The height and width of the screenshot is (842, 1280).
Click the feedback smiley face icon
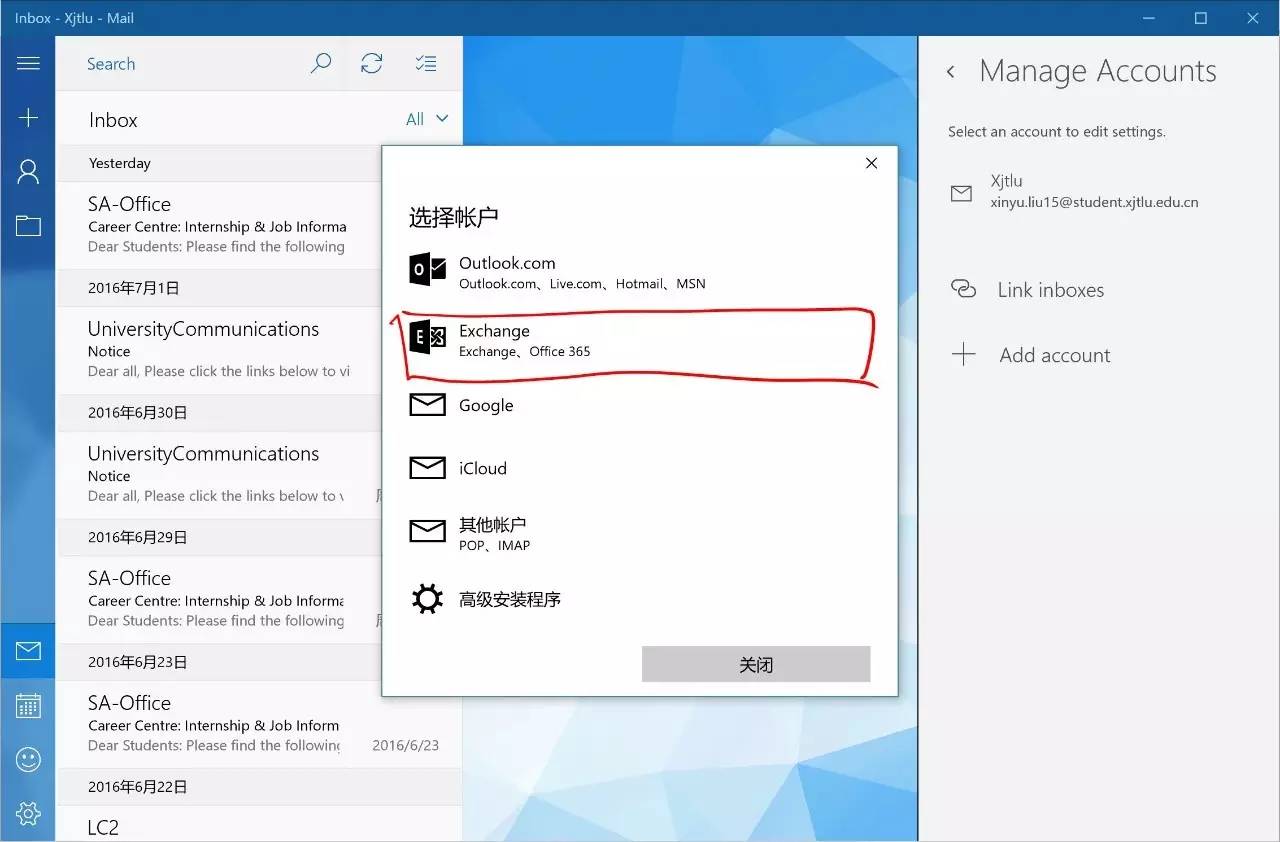(28, 760)
